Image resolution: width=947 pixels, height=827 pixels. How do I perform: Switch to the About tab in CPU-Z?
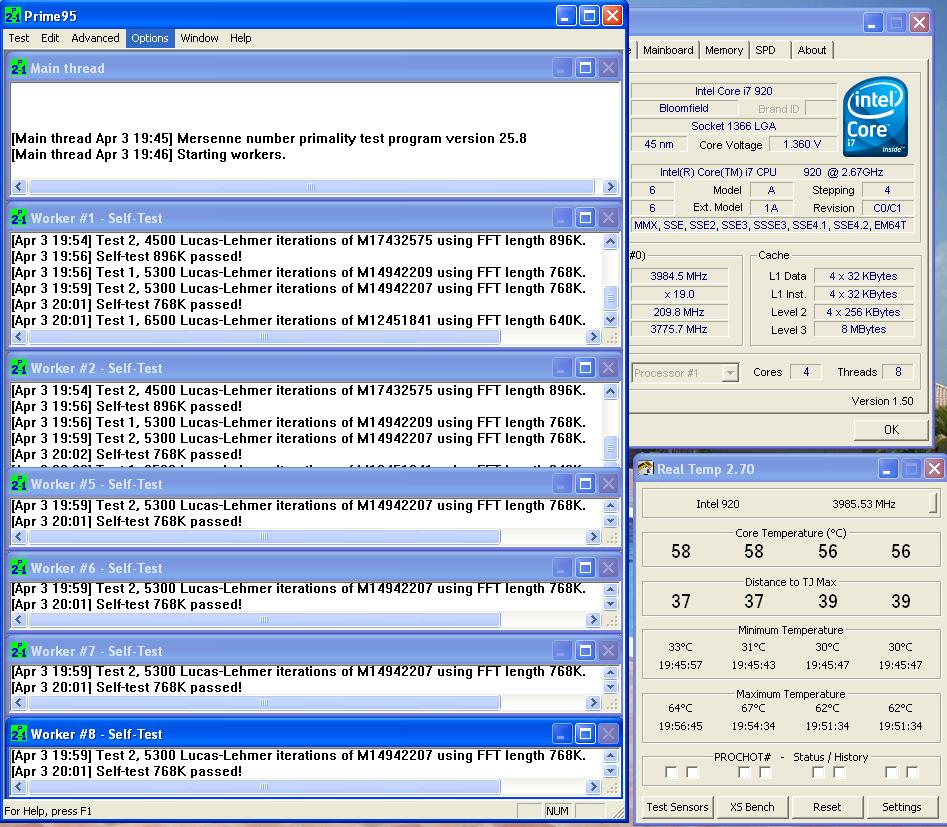[x=812, y=50]
